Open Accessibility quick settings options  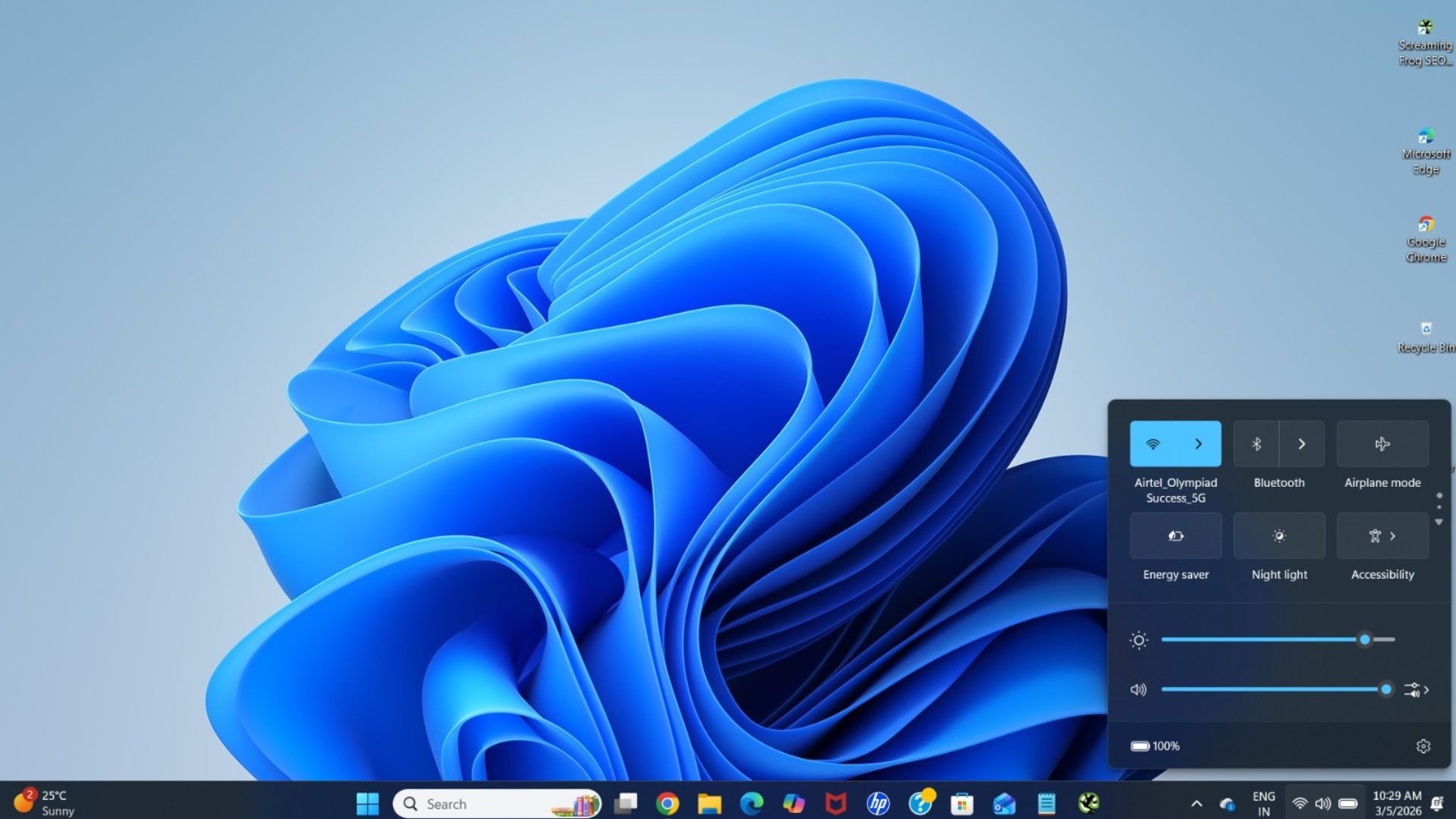coord(1382,536)
